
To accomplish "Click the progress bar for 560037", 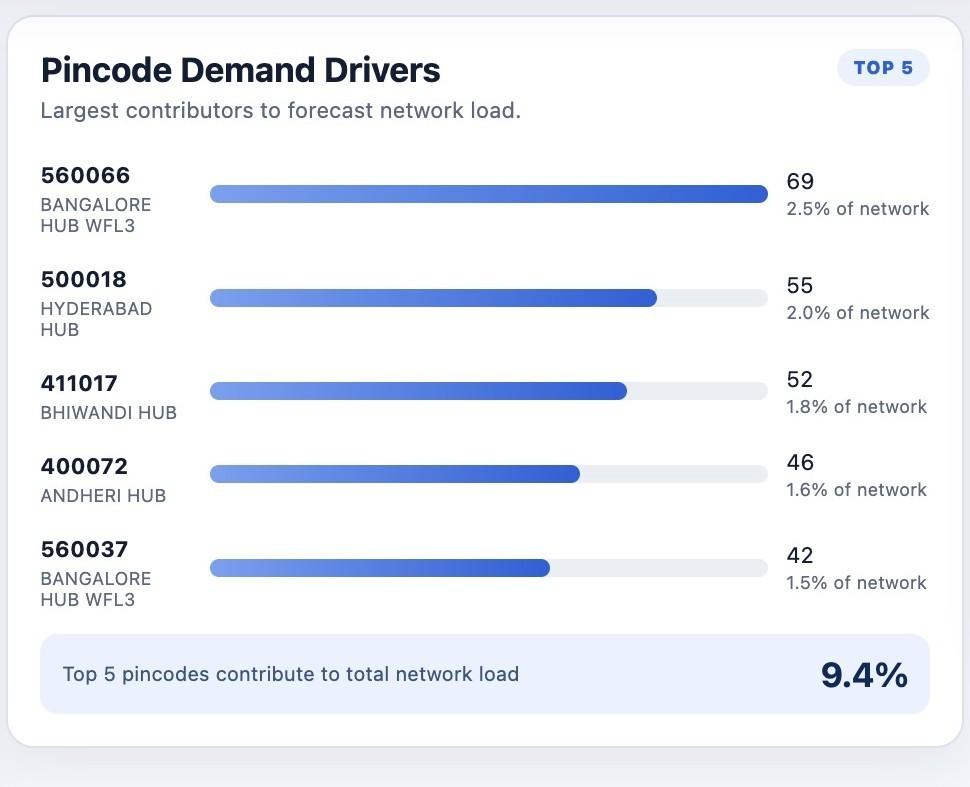I will coord(489,567).
